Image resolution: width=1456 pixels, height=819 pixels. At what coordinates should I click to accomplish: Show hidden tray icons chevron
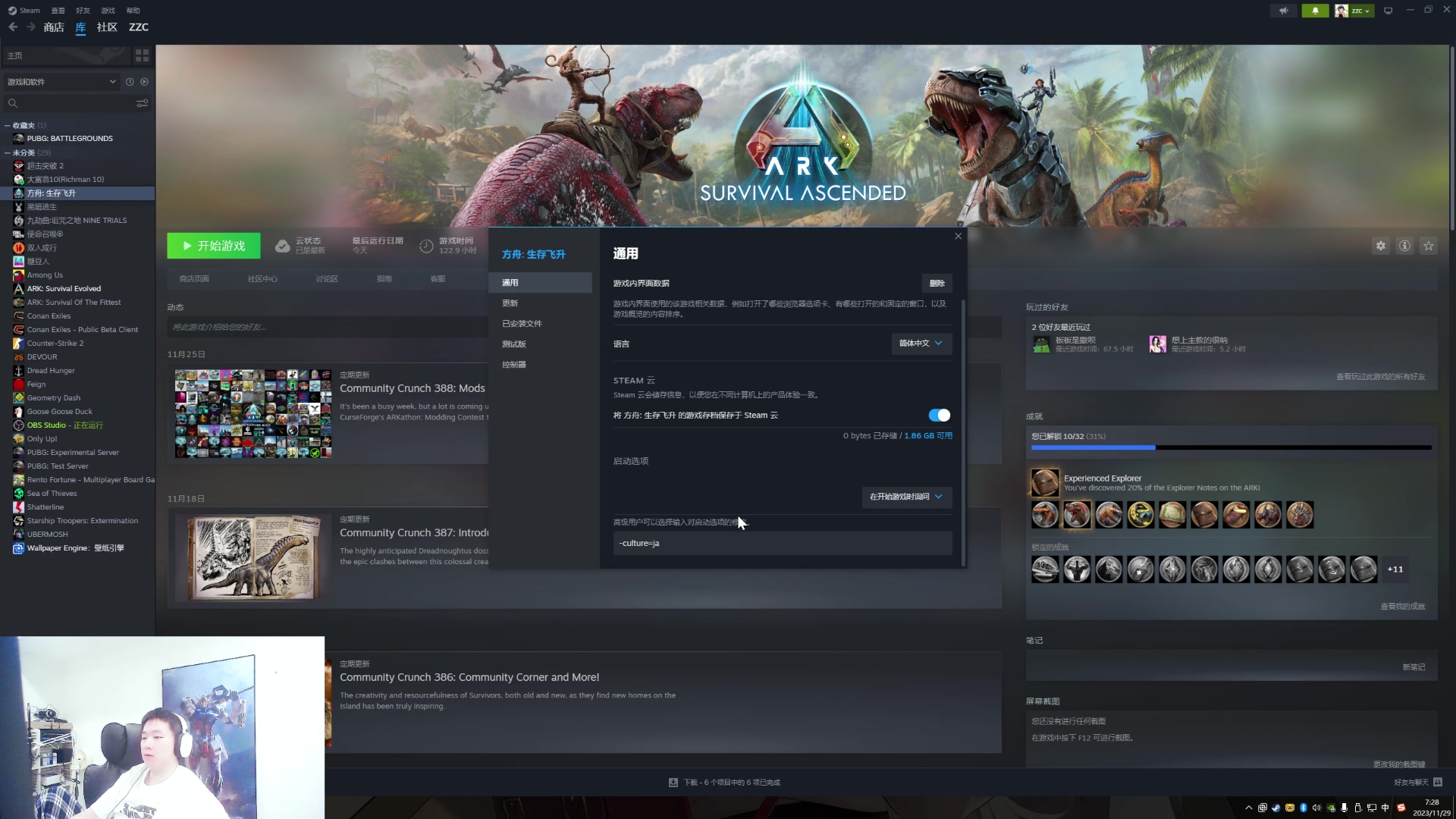(1249, 808)
